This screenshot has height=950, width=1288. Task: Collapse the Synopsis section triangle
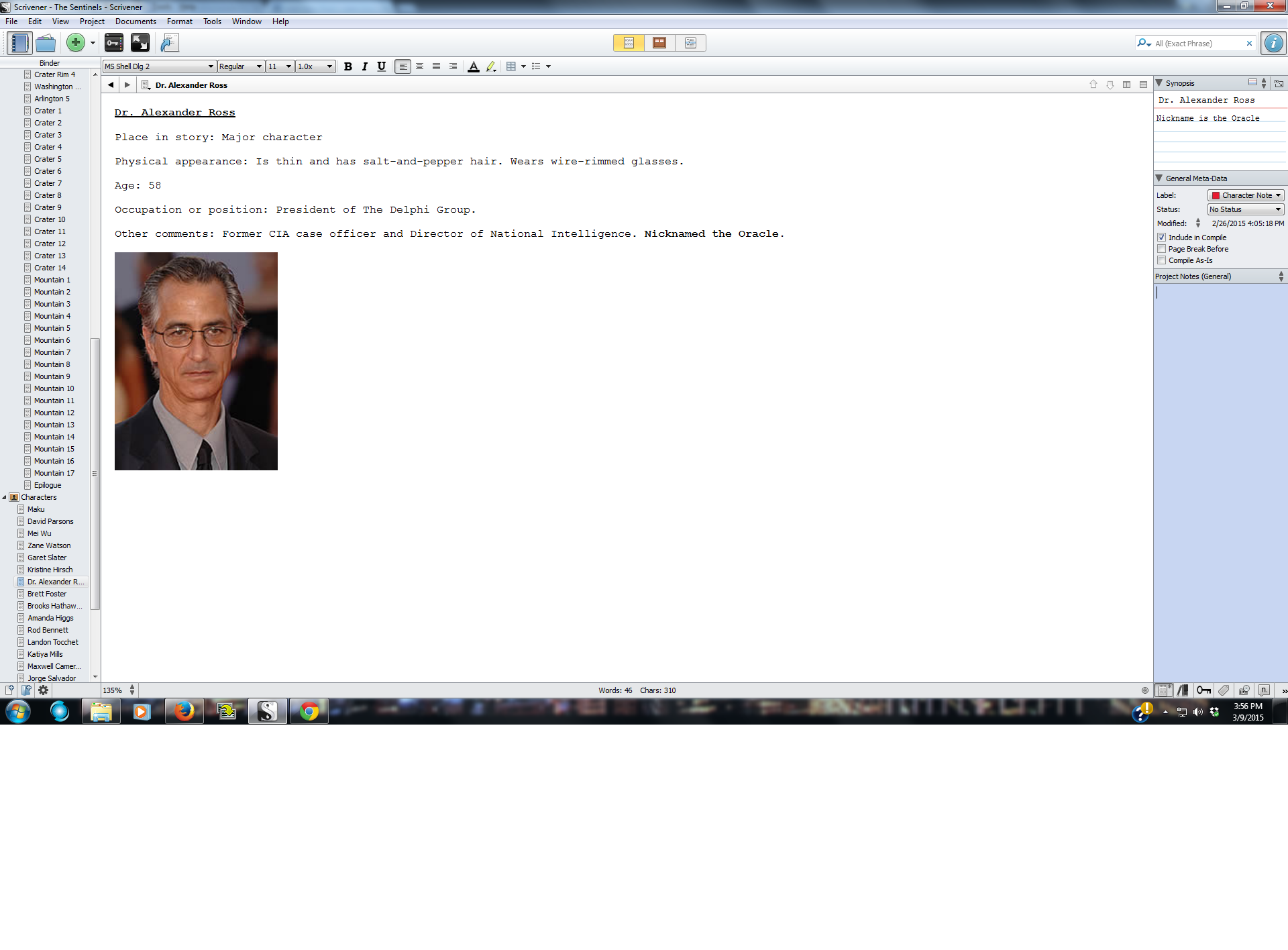pyautogui.click(x=1159, y=83)
